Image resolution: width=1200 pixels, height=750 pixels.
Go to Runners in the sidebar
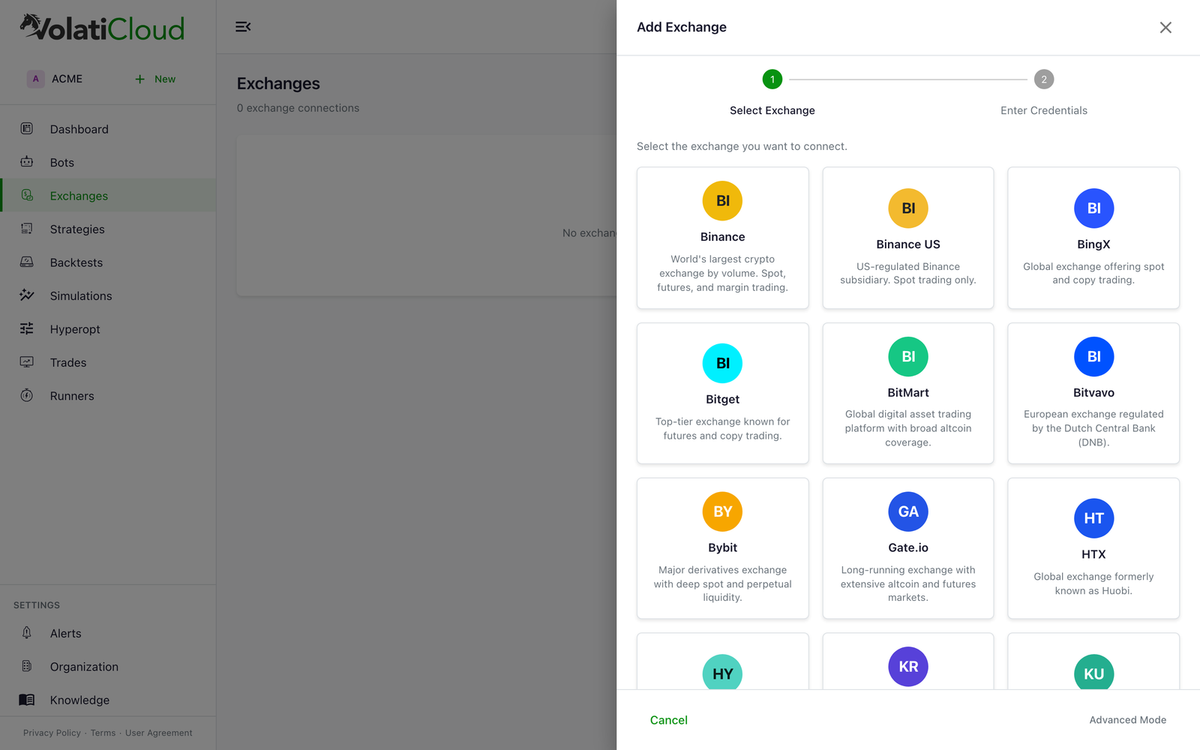pyautogui.click(x=108, y=396)
